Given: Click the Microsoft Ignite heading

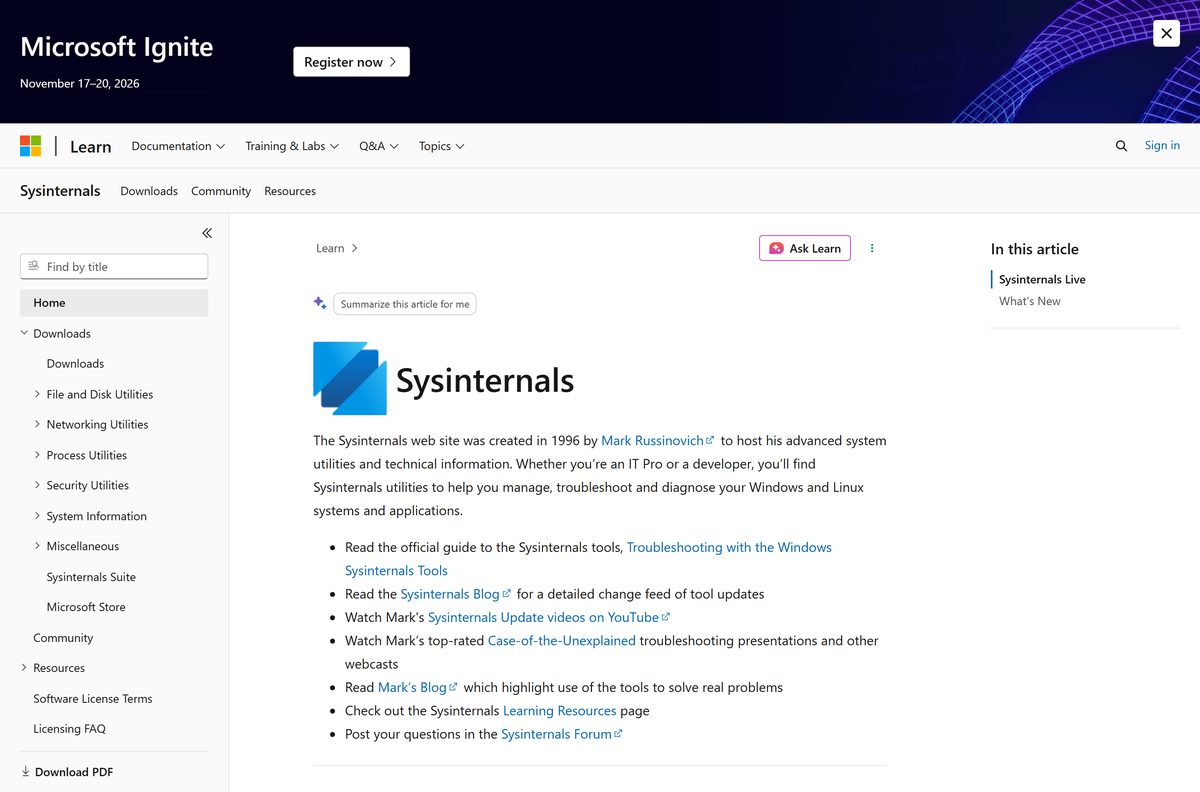Looking at the screenshot, I should 117,47.
